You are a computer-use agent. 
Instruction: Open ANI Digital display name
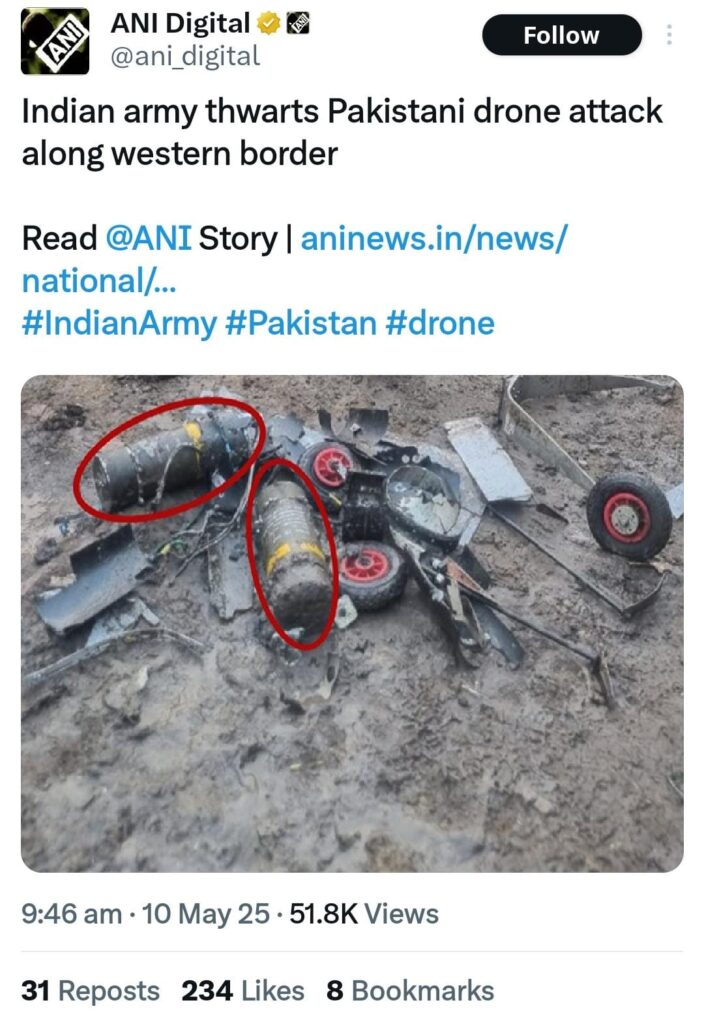pos(180,24)
